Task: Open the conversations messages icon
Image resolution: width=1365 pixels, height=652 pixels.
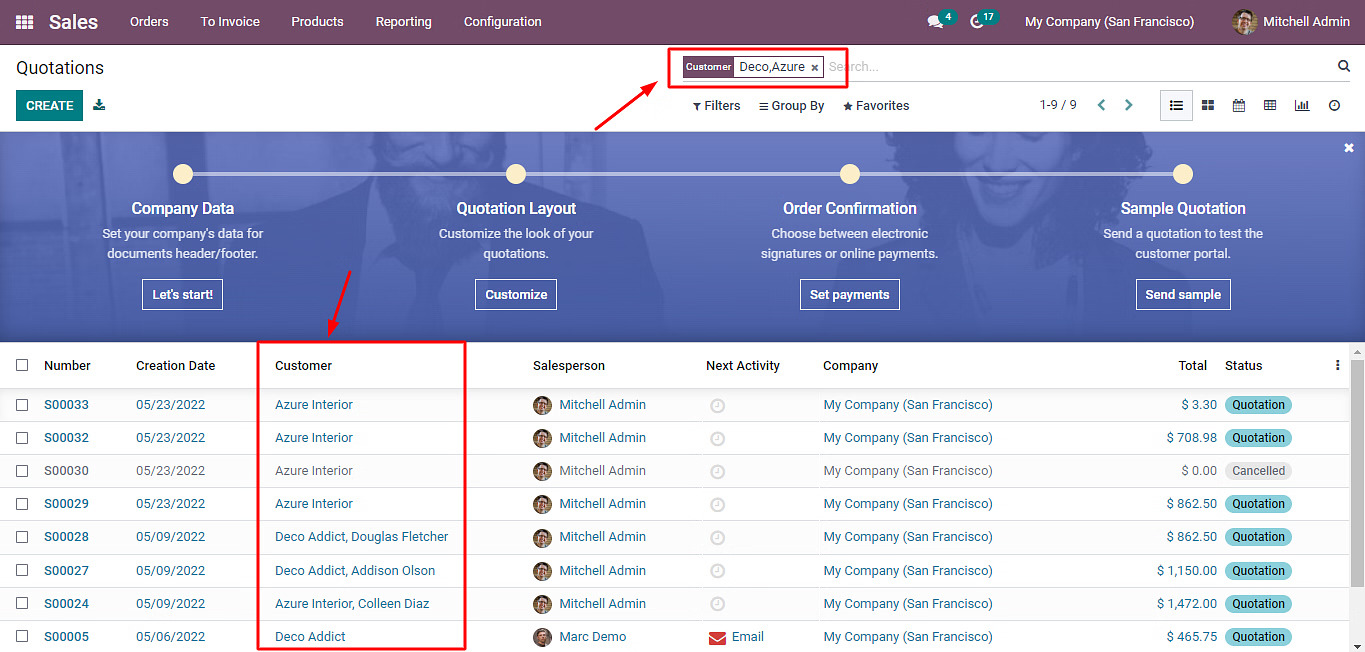Action: coord(935,22)
